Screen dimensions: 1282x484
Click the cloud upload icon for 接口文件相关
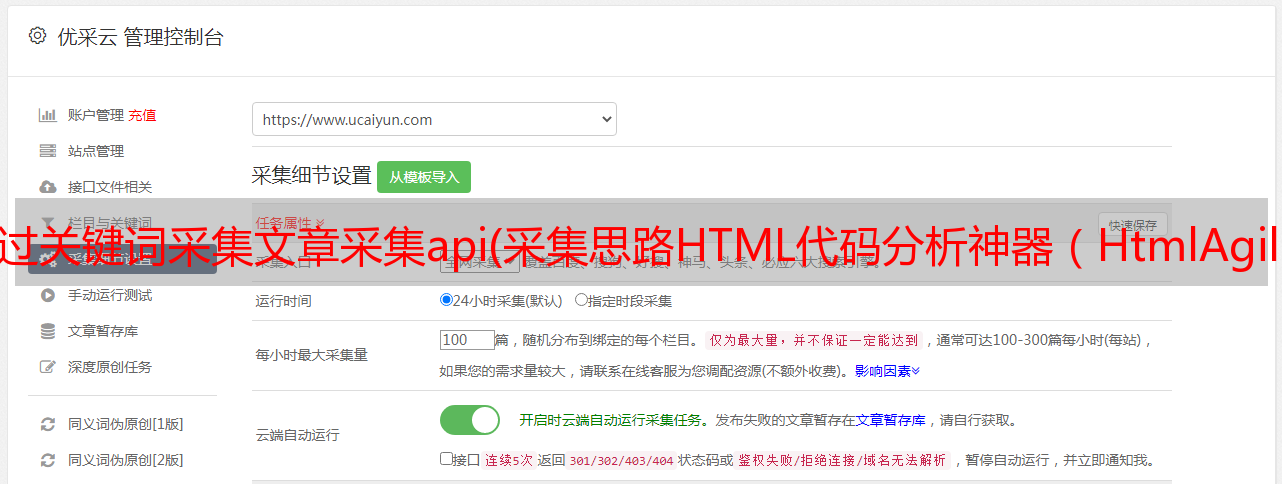tap(47, 187)
